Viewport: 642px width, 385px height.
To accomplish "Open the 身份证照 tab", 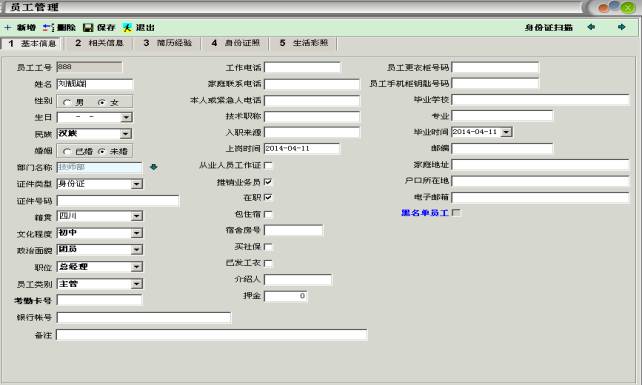I will tap(236, 43).
